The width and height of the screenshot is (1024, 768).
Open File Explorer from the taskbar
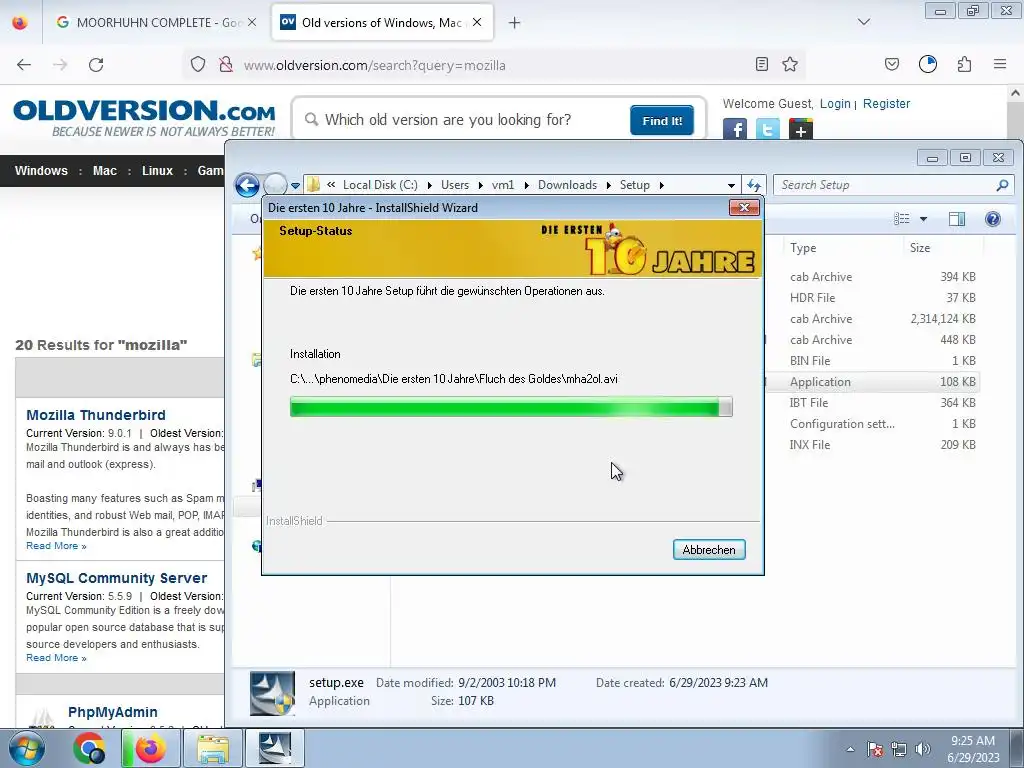coord(213,748)
